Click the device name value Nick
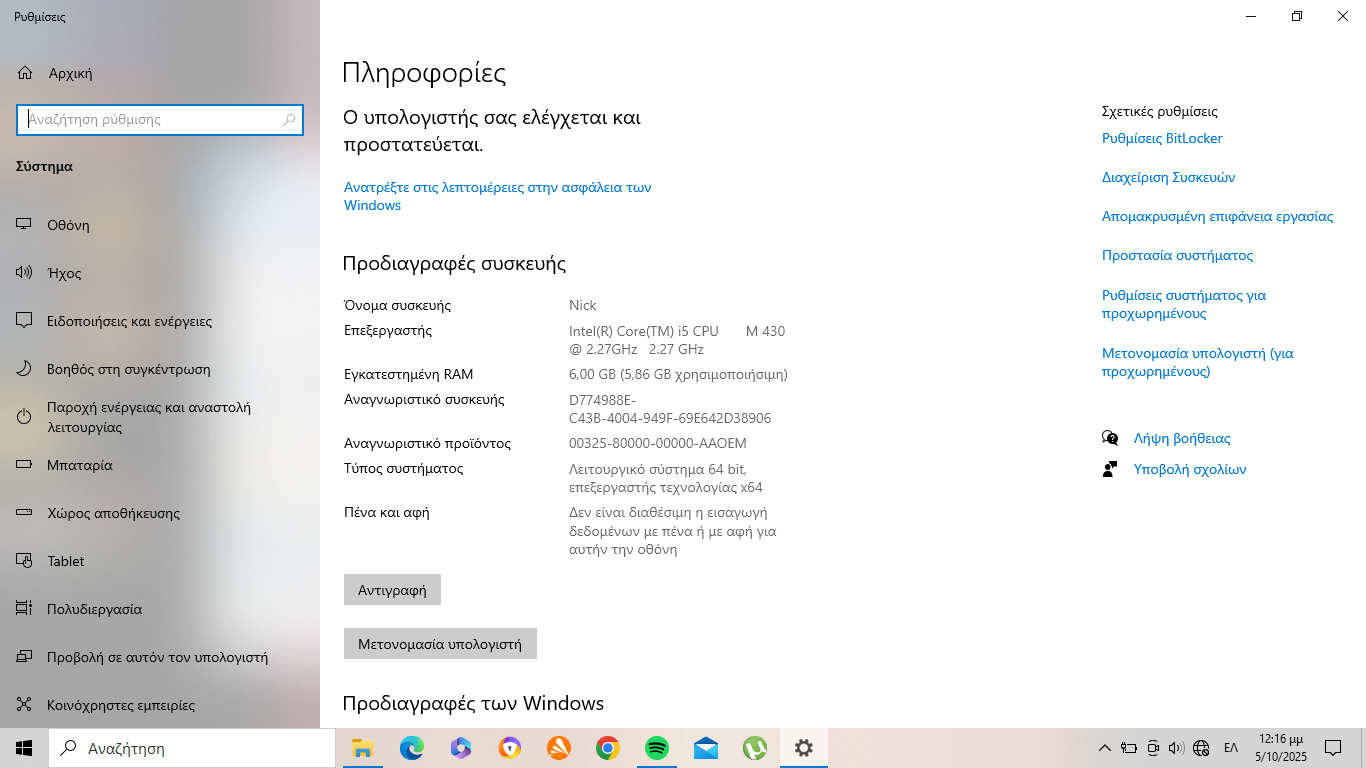1366x768 pixels. (583, 305)
